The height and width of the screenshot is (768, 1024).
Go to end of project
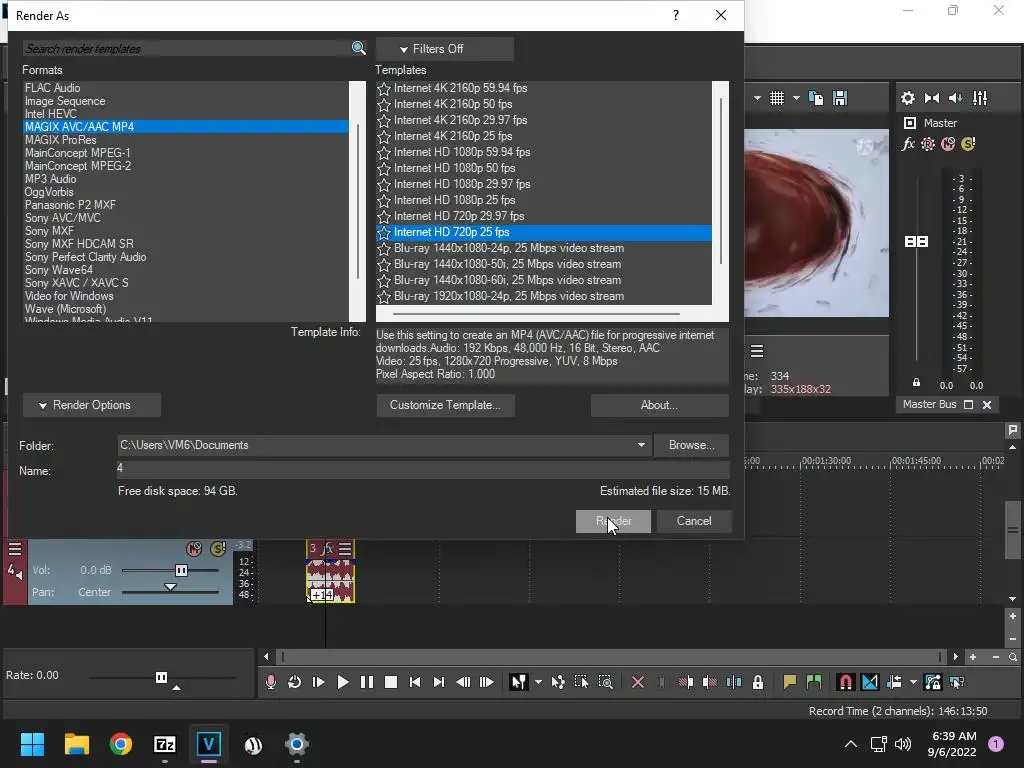pyautogui.click(x=439, y=682)
